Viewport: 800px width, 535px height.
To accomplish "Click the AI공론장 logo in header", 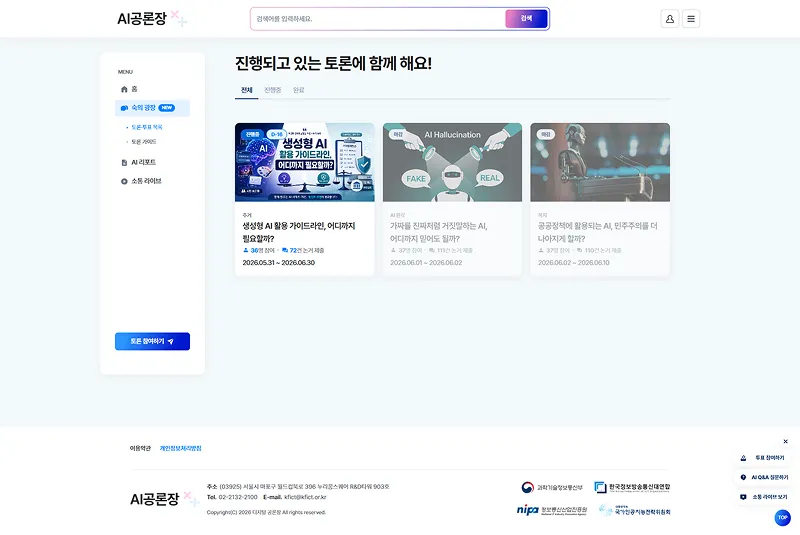I will coord(152,19).
